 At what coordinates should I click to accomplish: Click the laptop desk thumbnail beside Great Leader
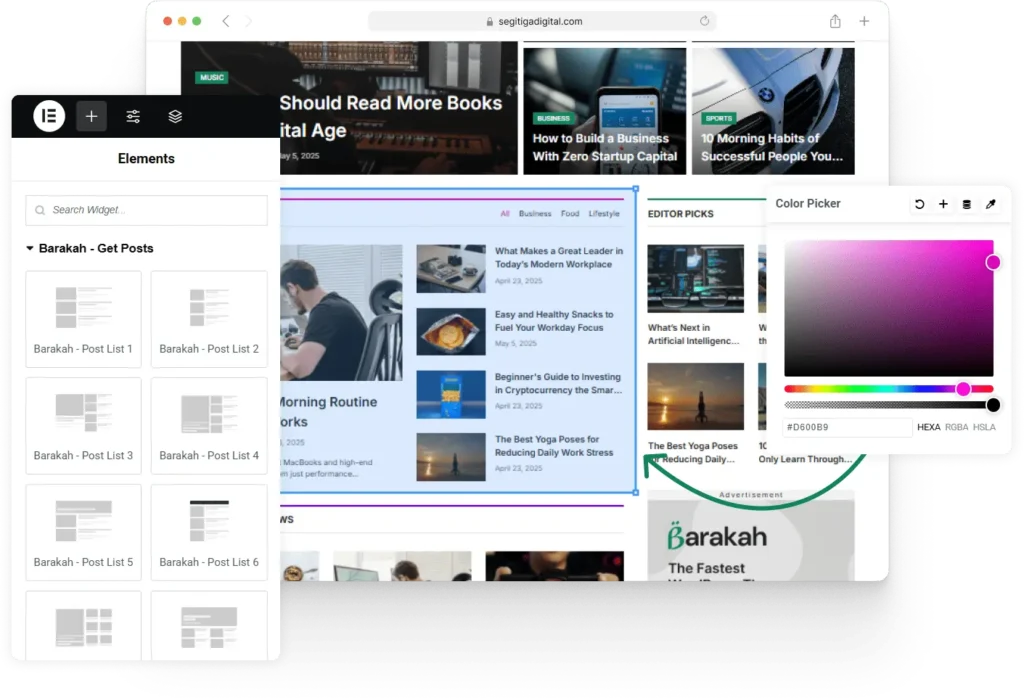[x=451, y=268]
